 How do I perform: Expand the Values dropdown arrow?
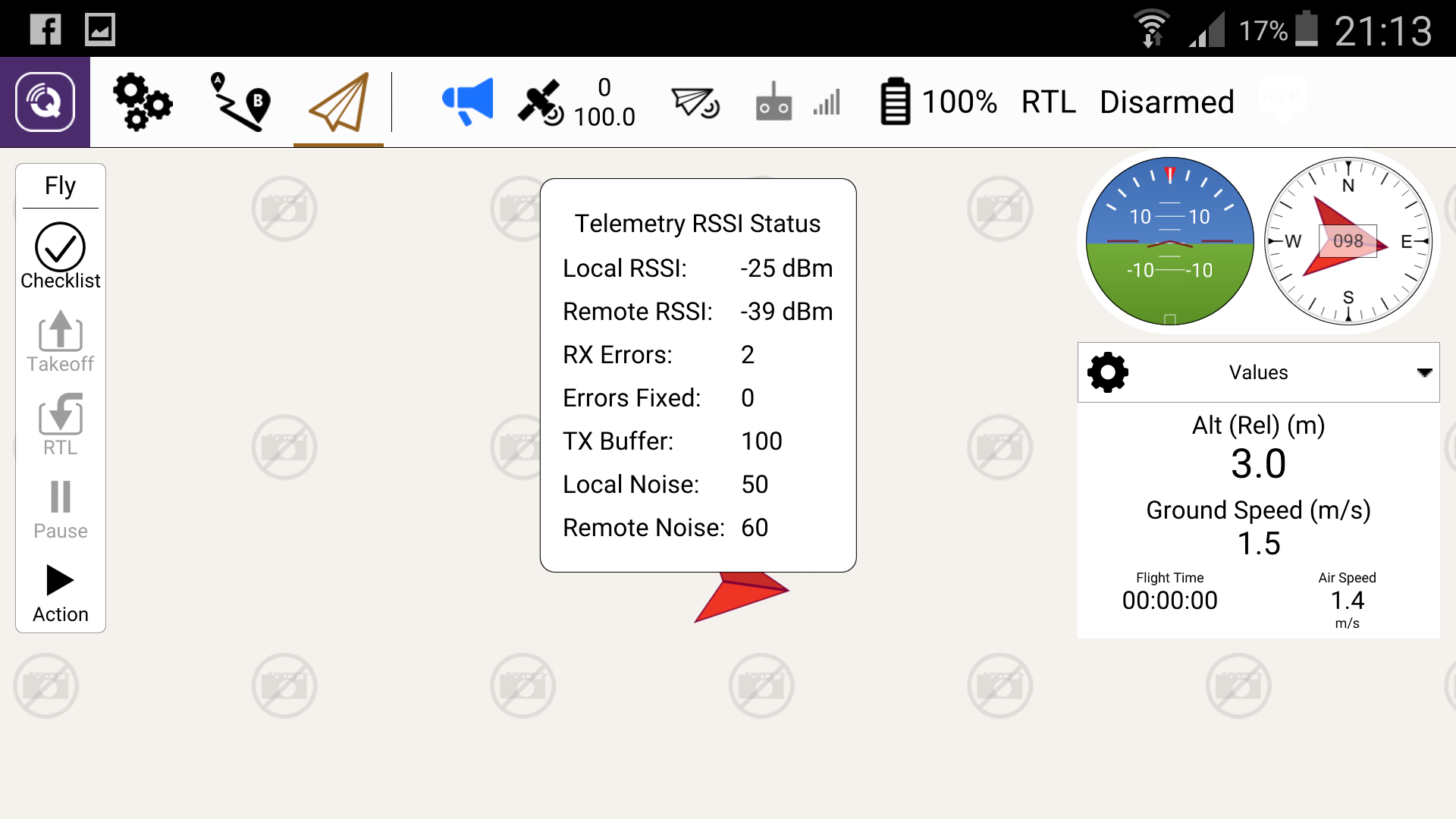1424,372
